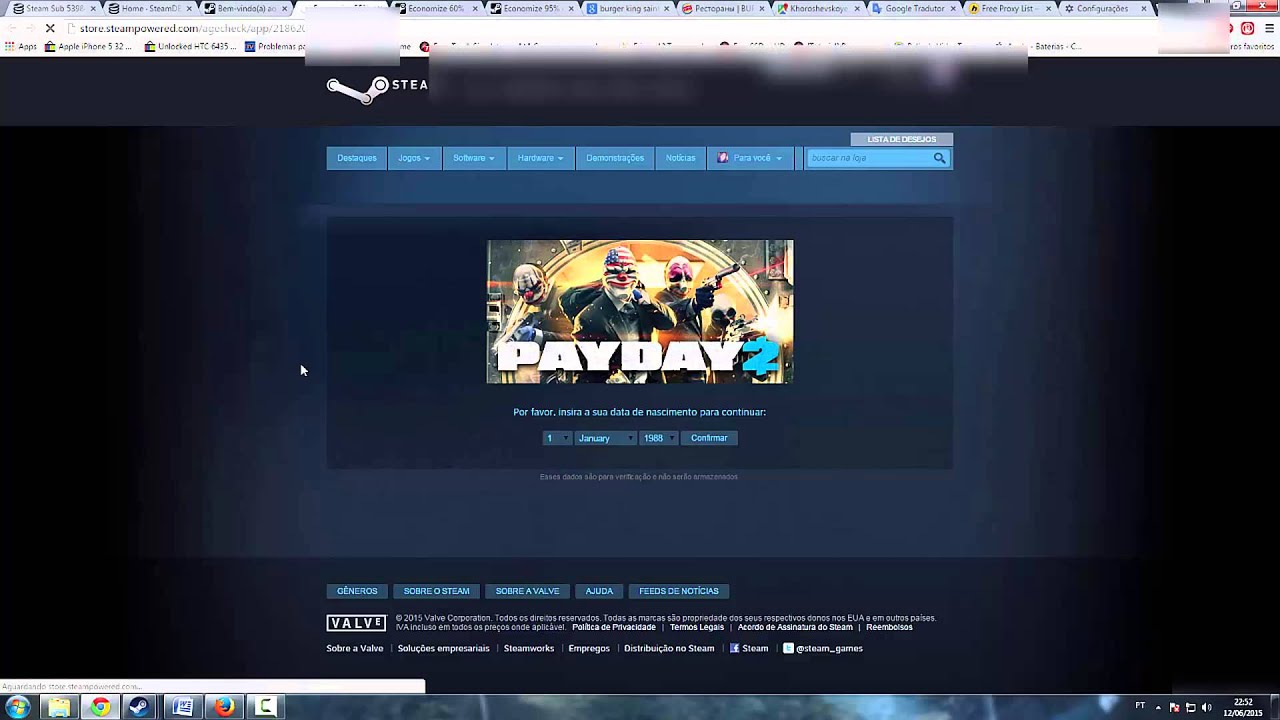The width and height of the screenshot is (1280, 720).
Task: Switch to the Home - SteamDB browser tab
Action: [150, 8]
